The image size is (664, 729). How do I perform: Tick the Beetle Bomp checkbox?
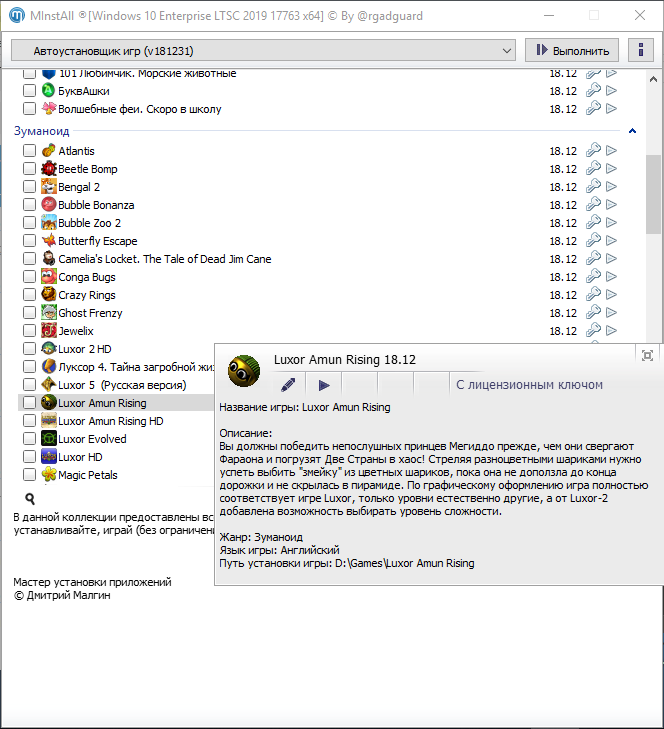(x=29, y=169)
